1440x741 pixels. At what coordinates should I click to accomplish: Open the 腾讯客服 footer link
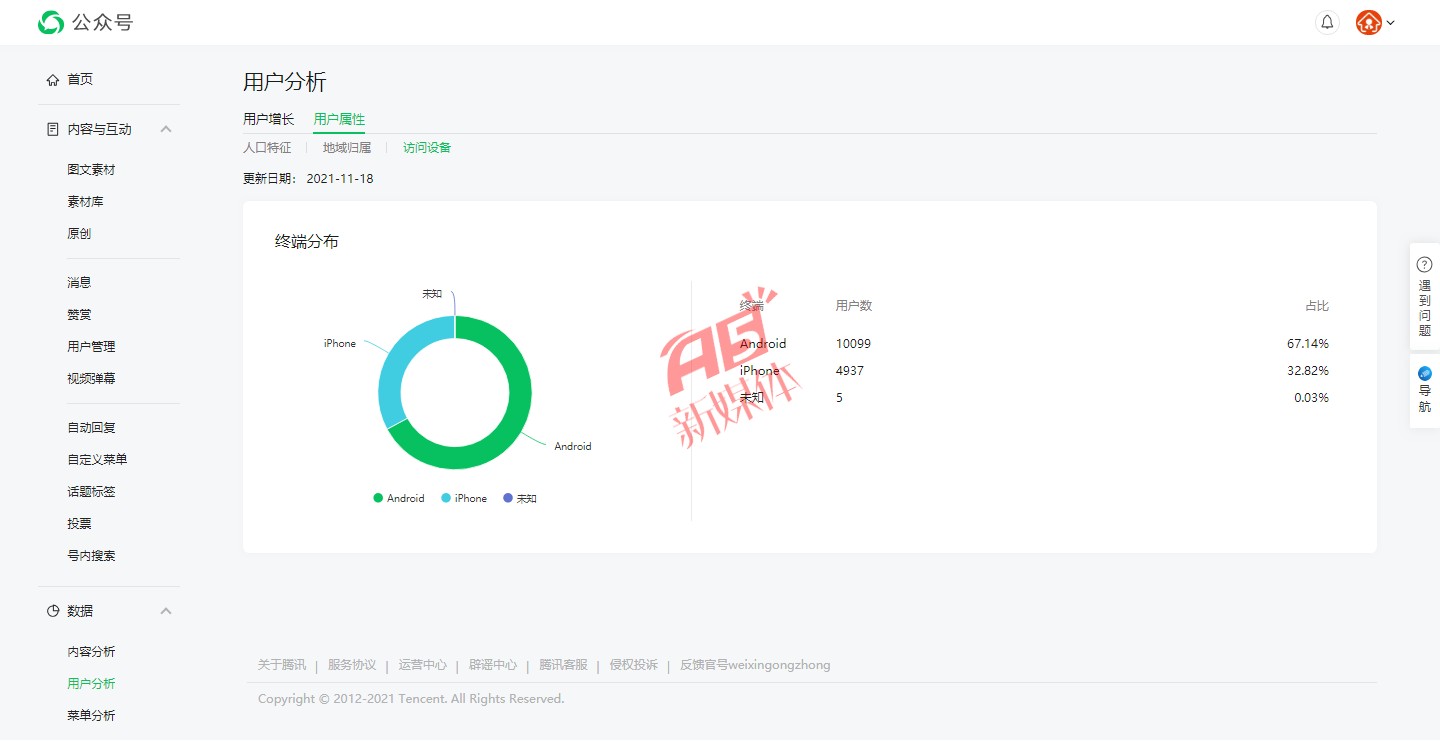(x=563, y=665)
